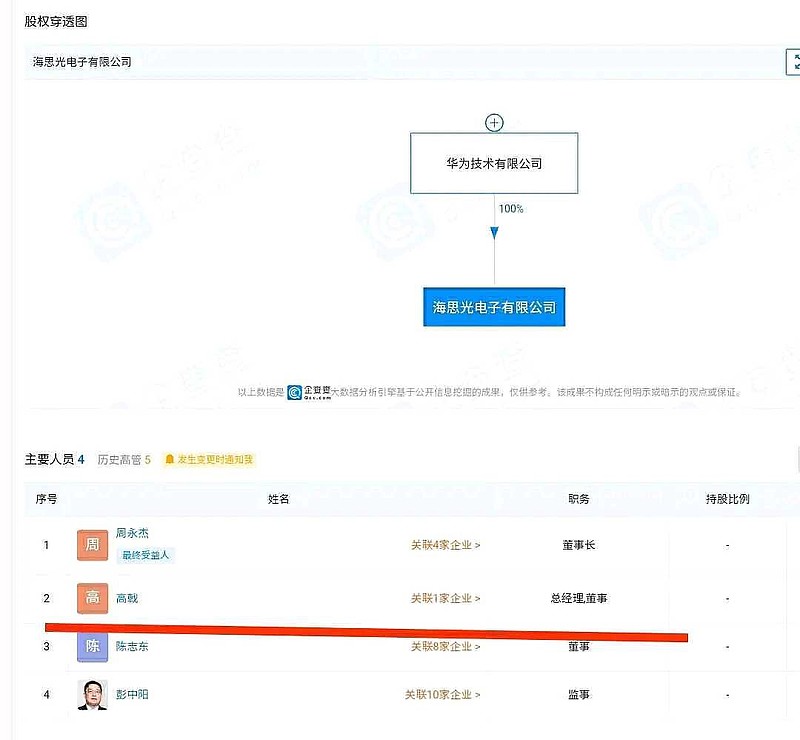This screenshot has width=800, height=740.
Task: Click the 序号 column header
Action: point(46,499)
